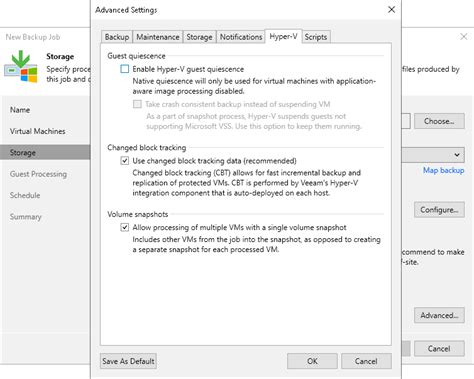The width and height of the screenshot is (474, 379).
Task: Click the Advanced button in New Backup Job
Action: [439, 315]
